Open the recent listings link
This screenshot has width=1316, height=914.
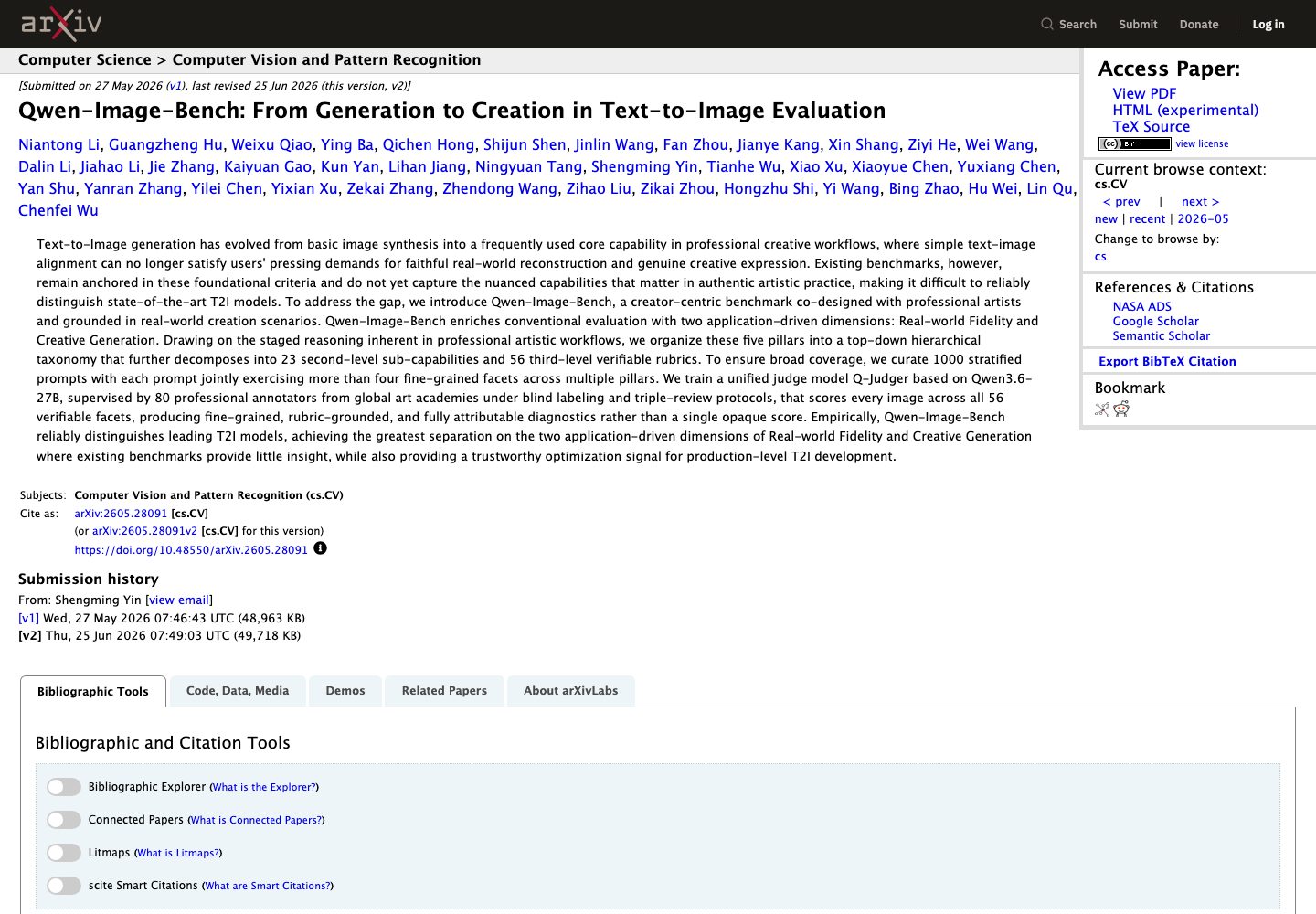click(x=1147, y=219)
